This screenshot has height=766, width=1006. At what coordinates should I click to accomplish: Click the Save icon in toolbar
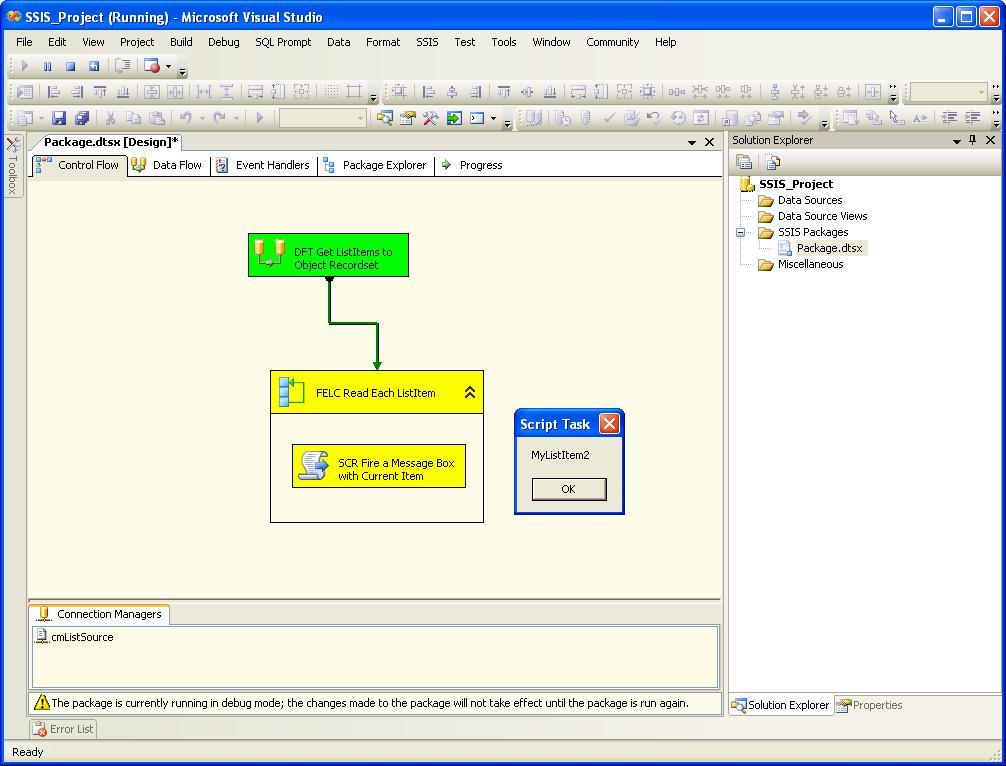59,118
